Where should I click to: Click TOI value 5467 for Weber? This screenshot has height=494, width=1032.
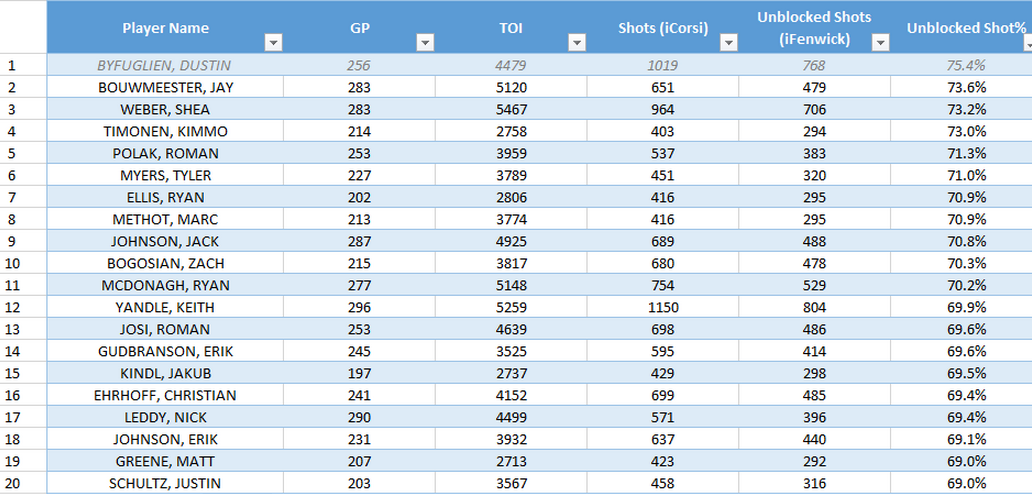[511, 109]
